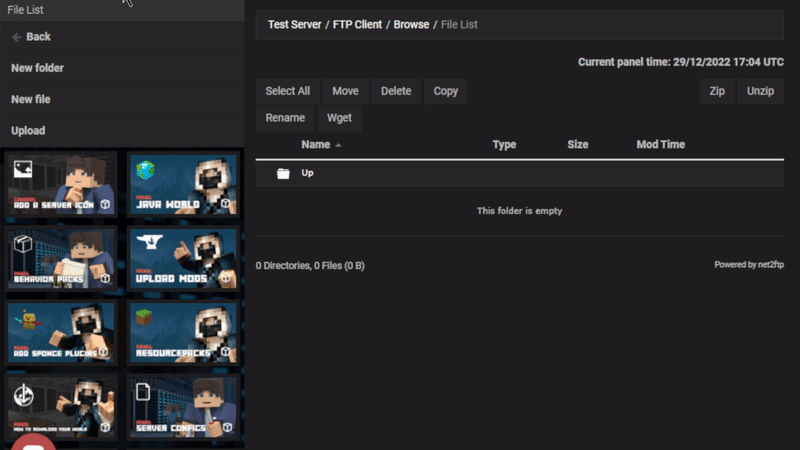This screenshot has height=450, width=800.
Task: Sort by the Size column header
Action: click(578, 145)
